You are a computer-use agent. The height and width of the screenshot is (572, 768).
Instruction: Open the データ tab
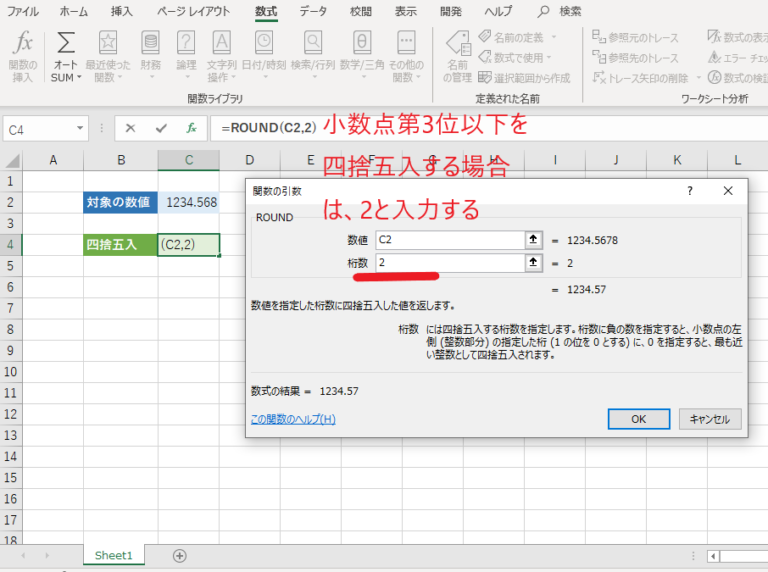coord(313,11)
